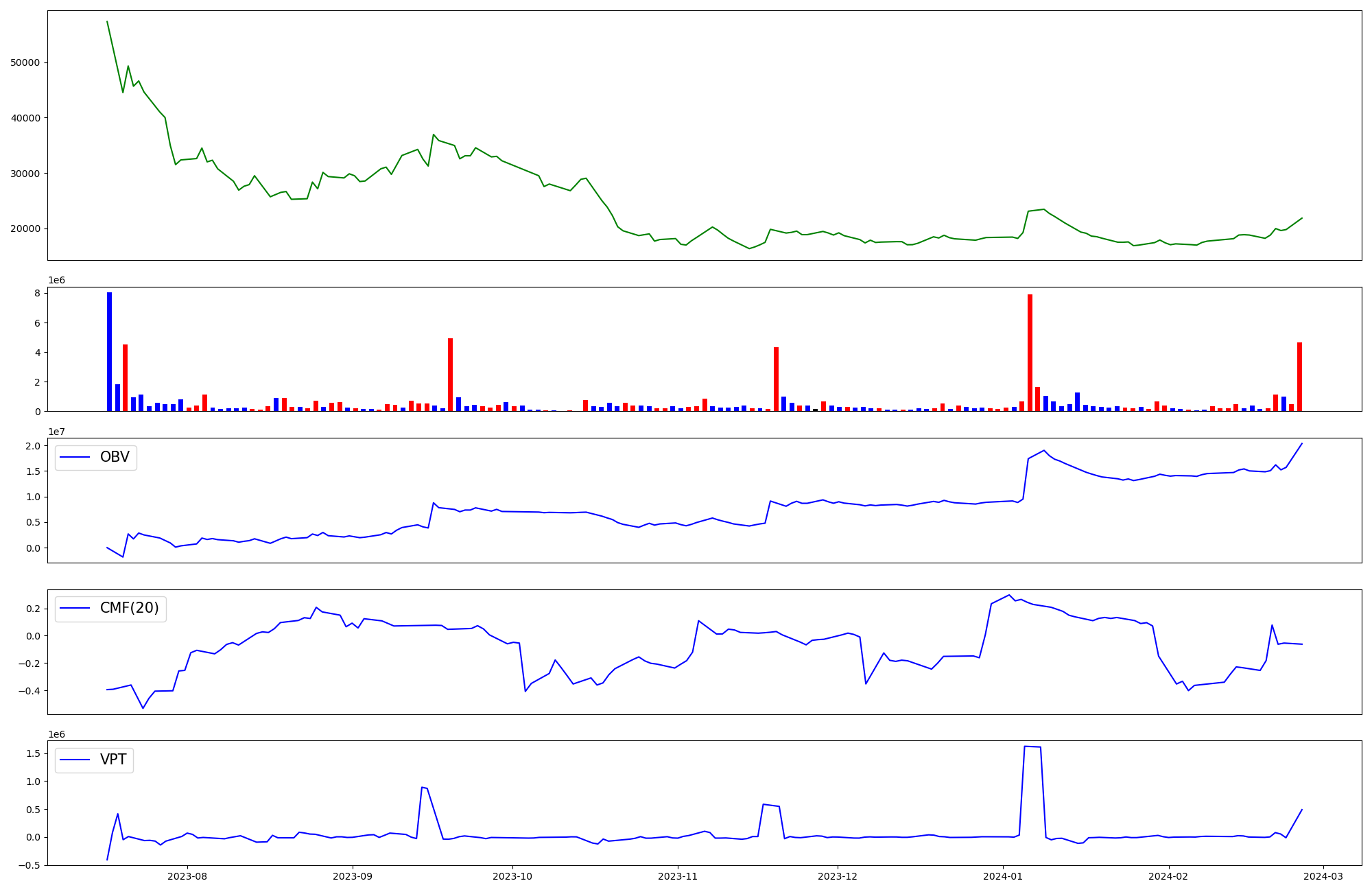
Task: Click the blue line sample in OBV legend
Action: 75,457
